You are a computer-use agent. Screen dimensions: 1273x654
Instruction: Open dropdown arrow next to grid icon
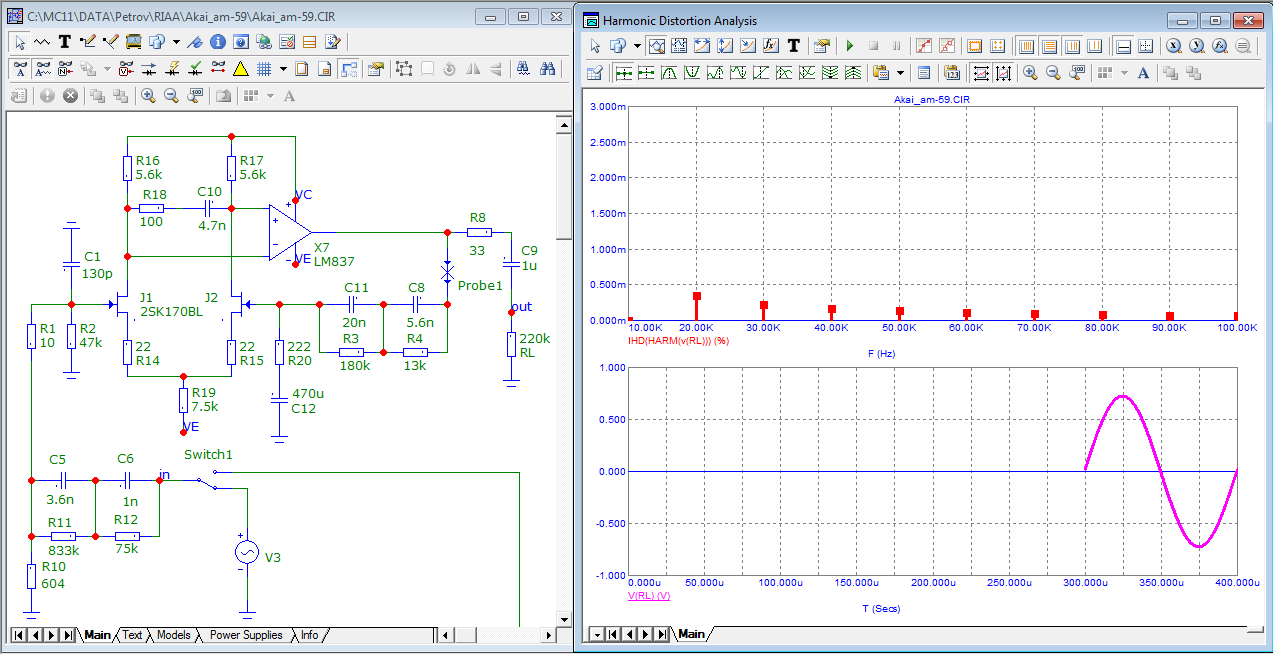click(283, 69)
